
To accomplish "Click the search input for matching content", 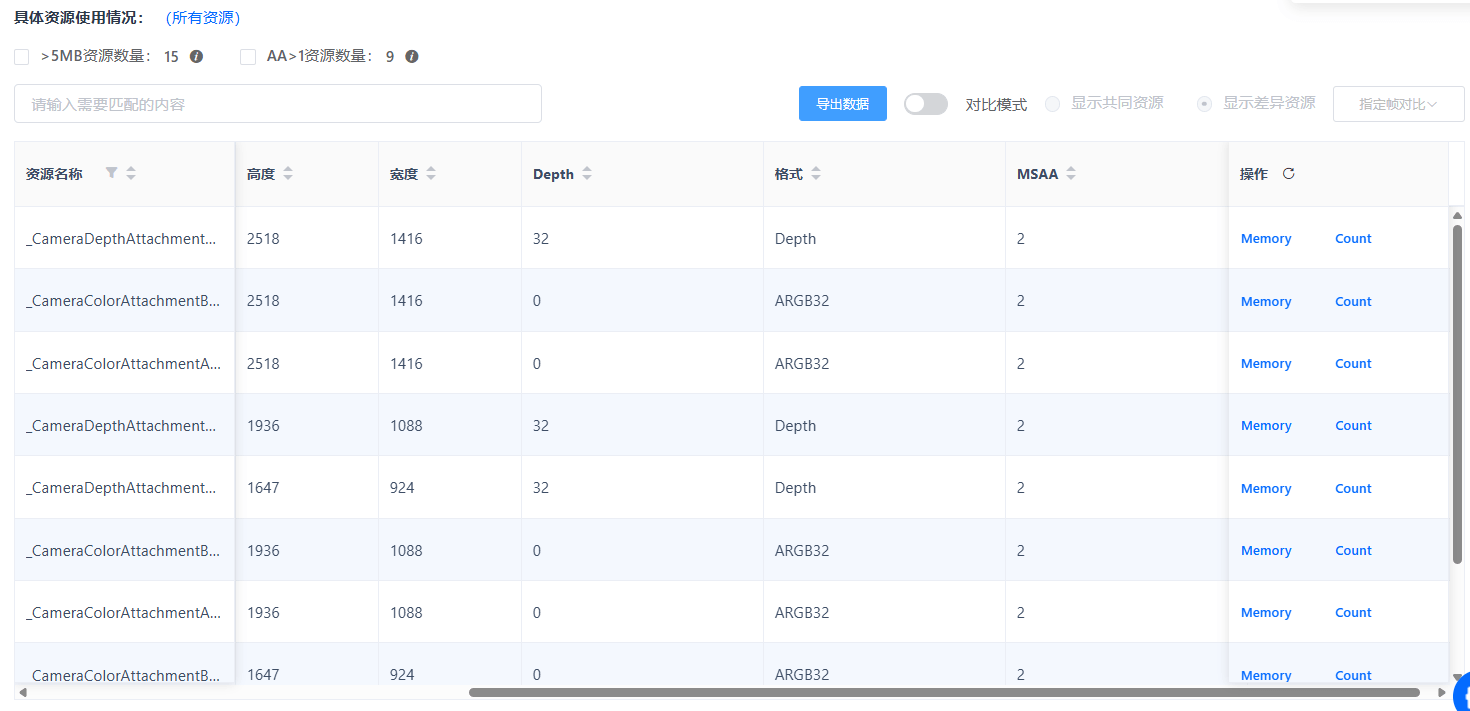I will pos(278,104).
